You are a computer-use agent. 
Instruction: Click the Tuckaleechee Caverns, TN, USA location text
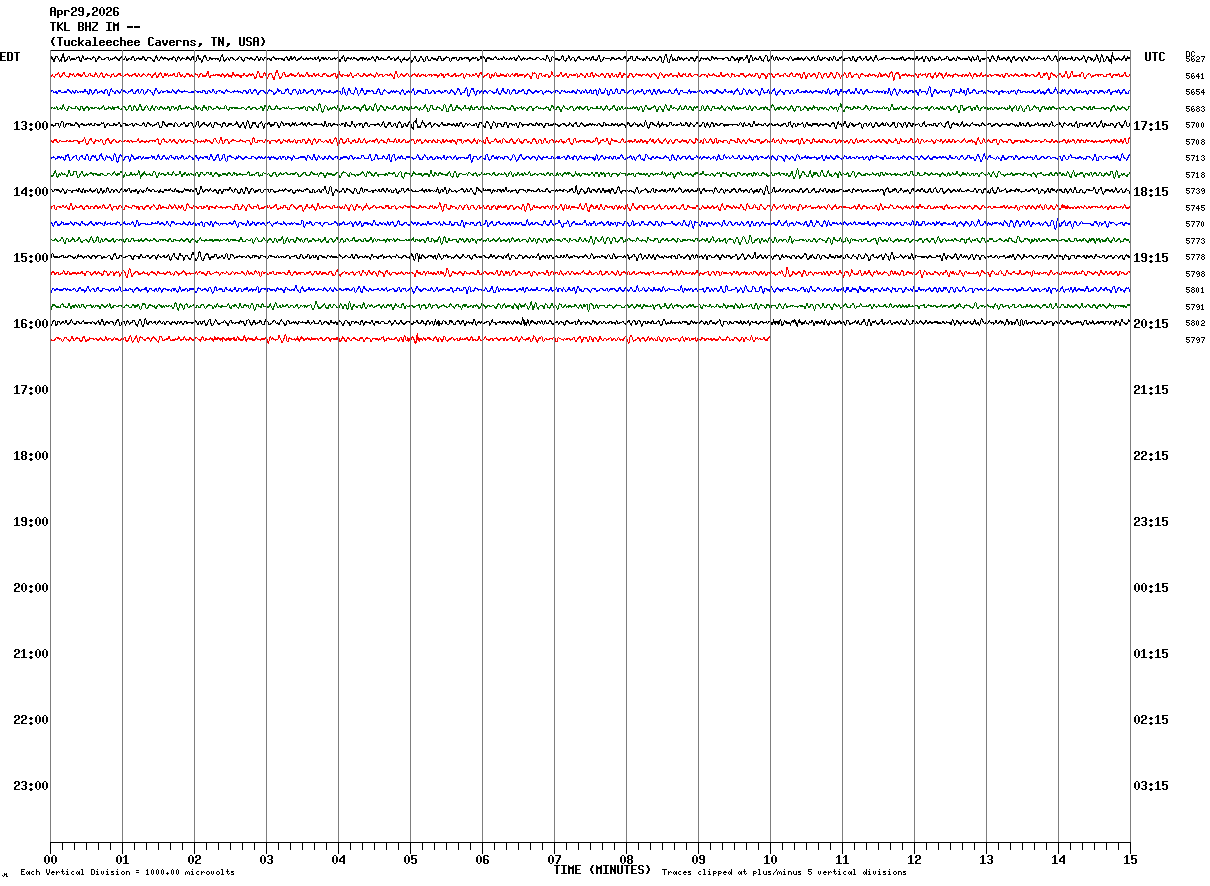[158, 42]
